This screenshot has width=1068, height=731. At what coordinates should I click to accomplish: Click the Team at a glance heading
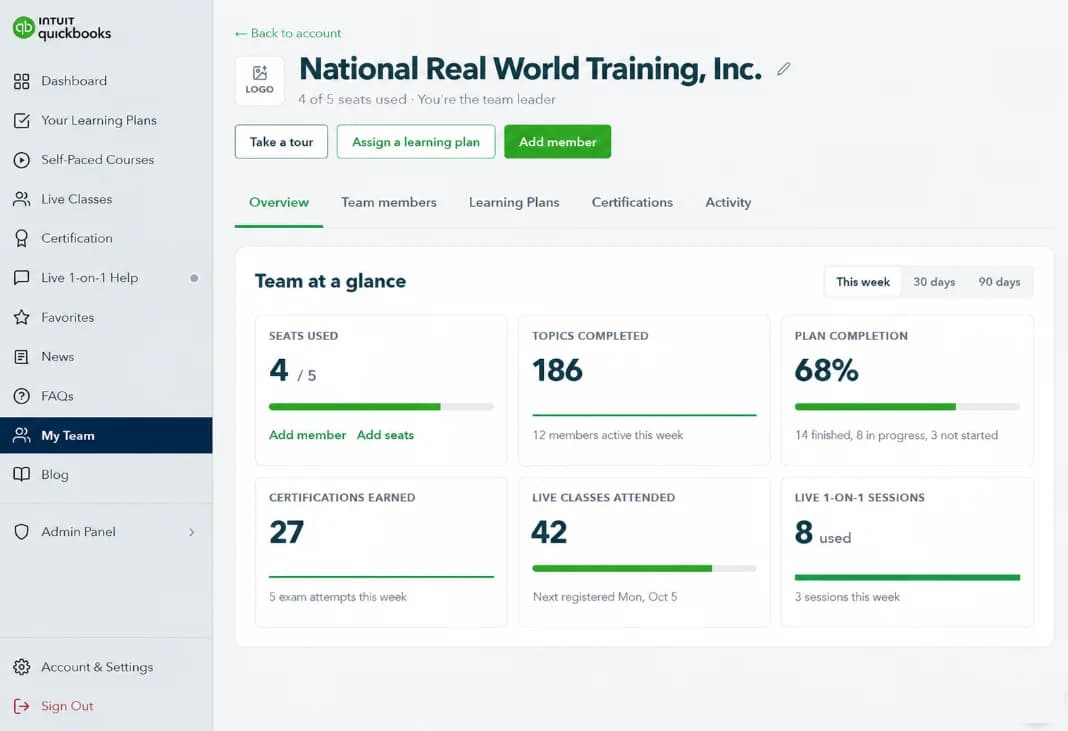click(x=330, y=281)
